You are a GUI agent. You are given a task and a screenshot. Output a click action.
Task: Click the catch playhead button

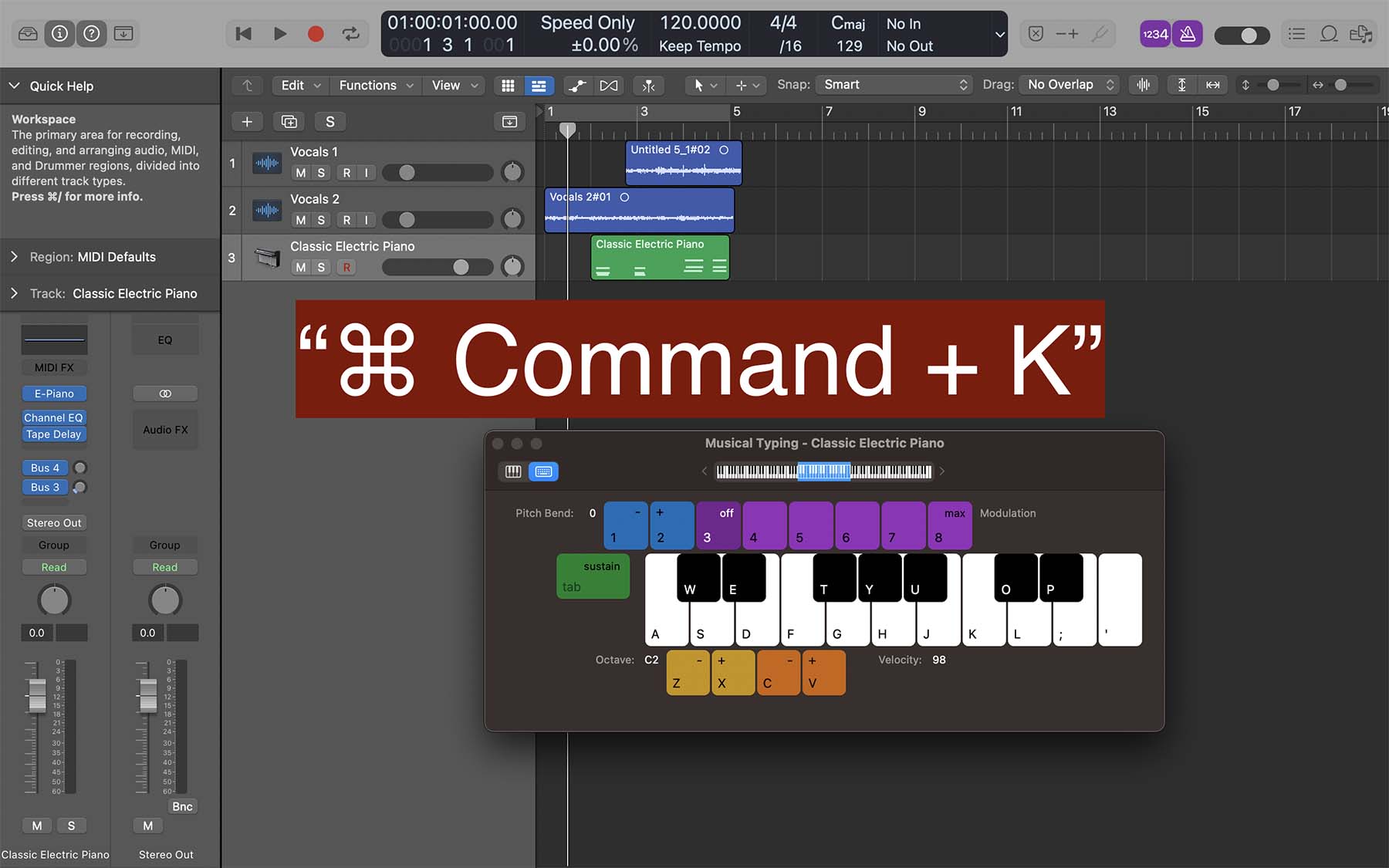tap(648, 86)
